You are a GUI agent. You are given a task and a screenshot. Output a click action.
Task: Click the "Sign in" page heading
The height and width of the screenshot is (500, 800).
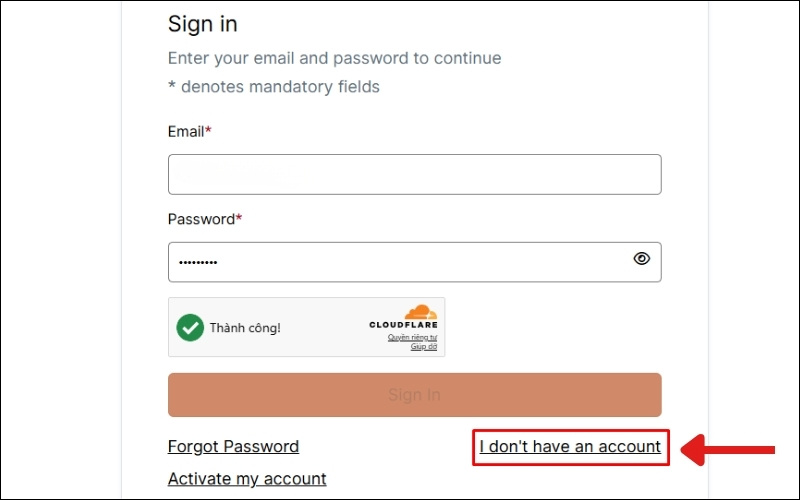coord(203,23)
